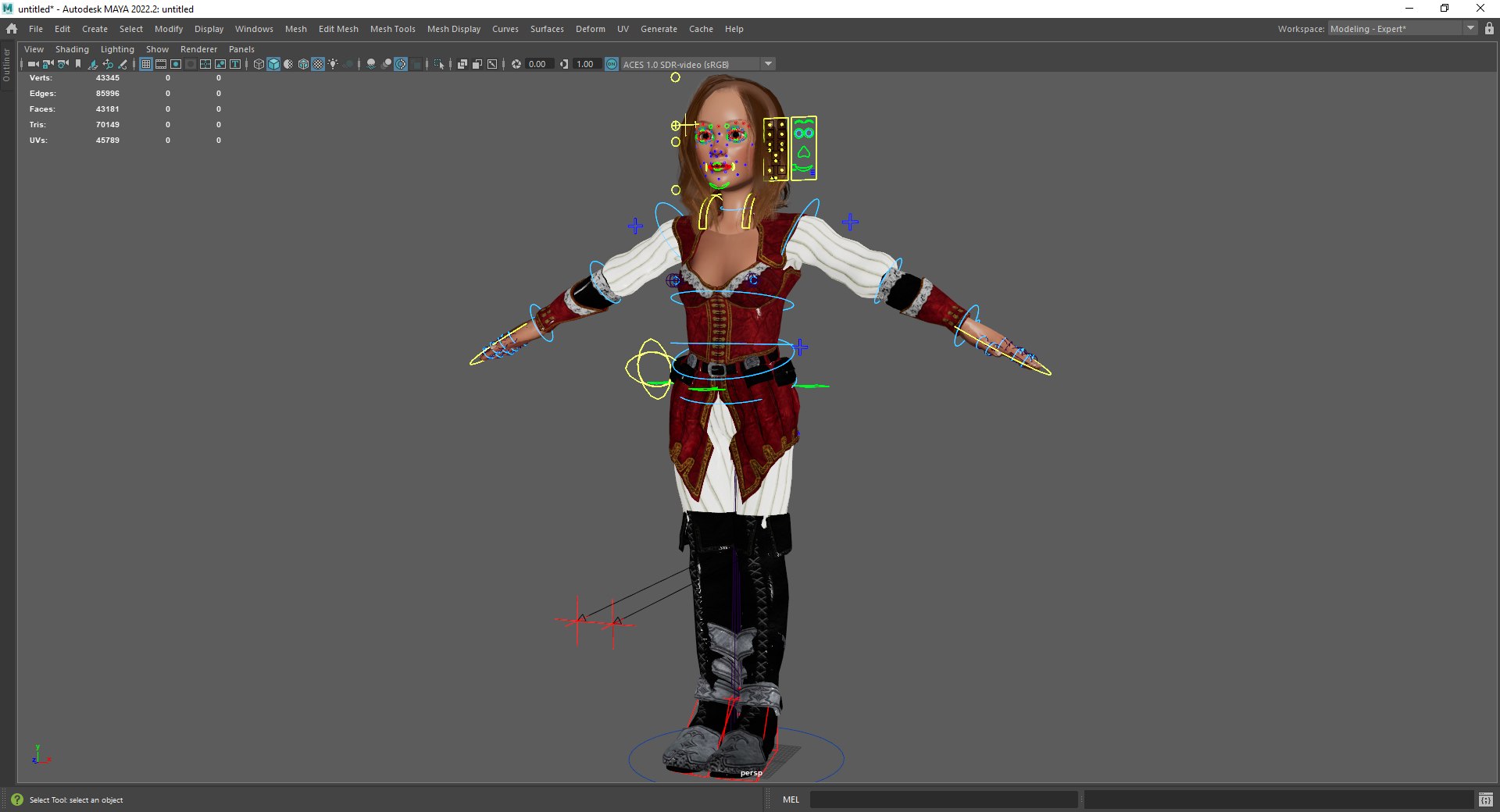The height and width of the screenshot is (812, 1500).
Task: Toggle Multisample Anti-aliasing
Action: [401, 64]
